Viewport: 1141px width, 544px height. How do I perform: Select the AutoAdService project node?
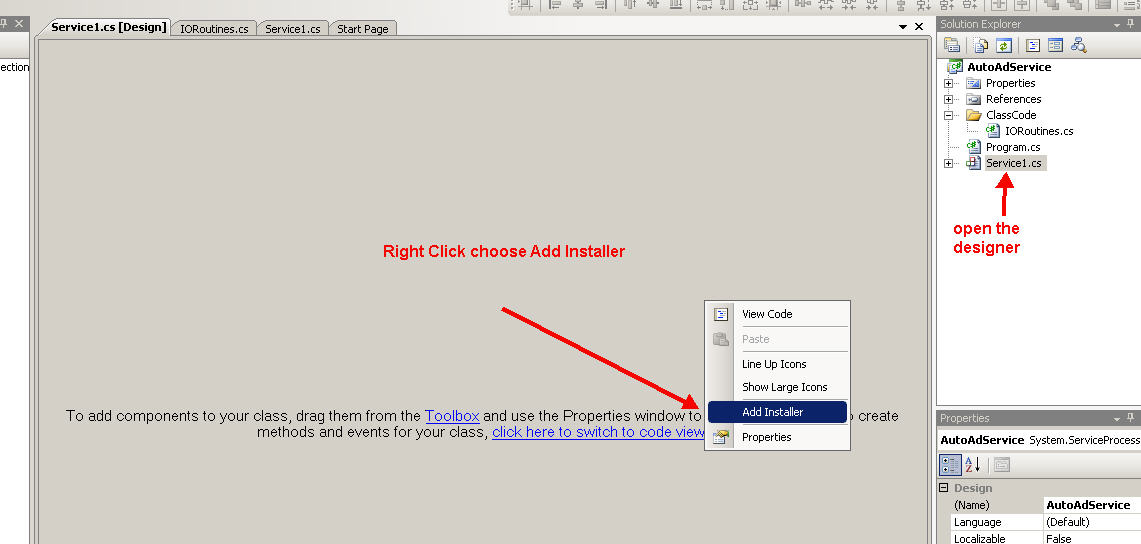point(1009,67)
